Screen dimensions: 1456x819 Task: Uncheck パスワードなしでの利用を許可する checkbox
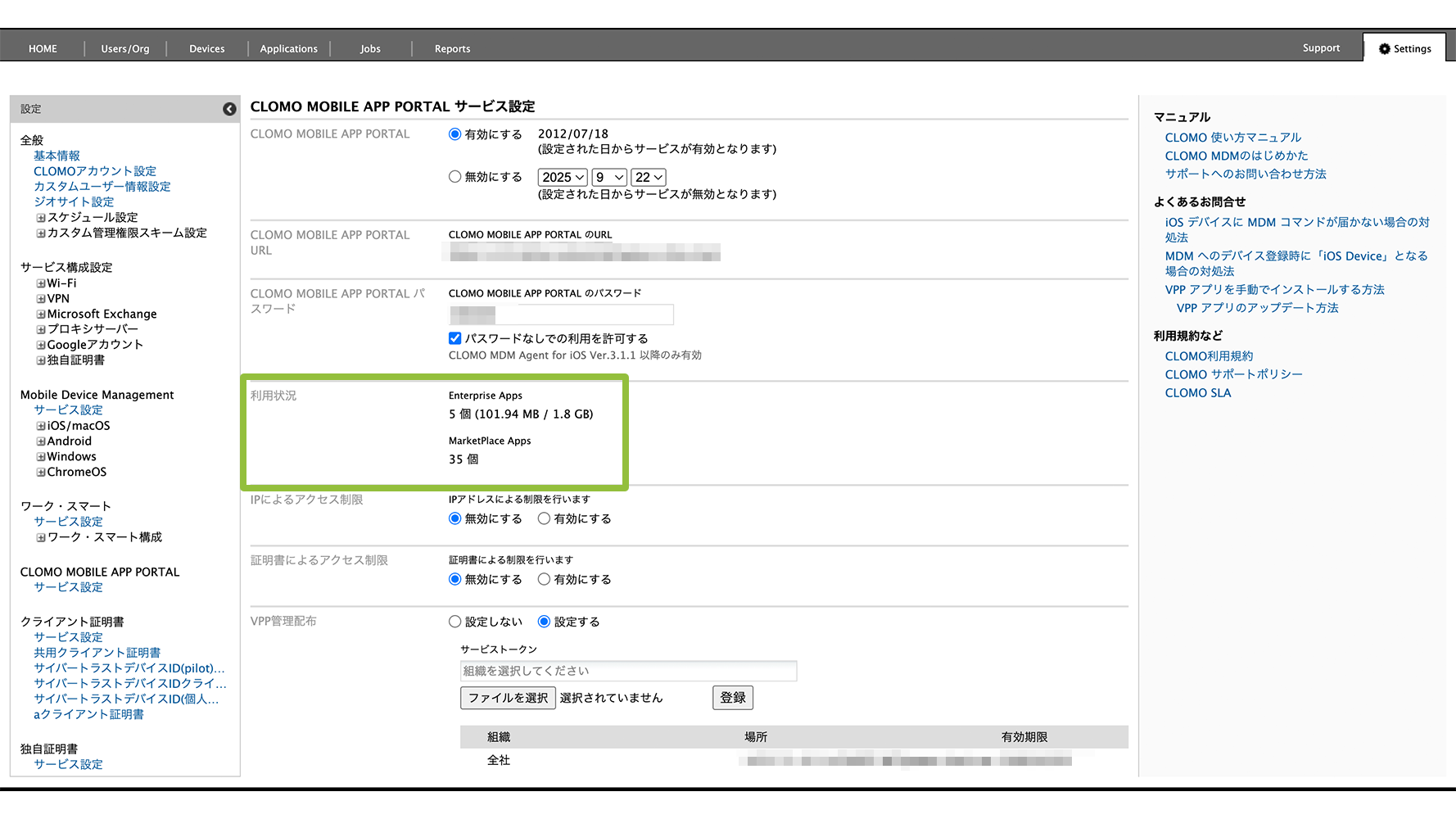[455, 338]
